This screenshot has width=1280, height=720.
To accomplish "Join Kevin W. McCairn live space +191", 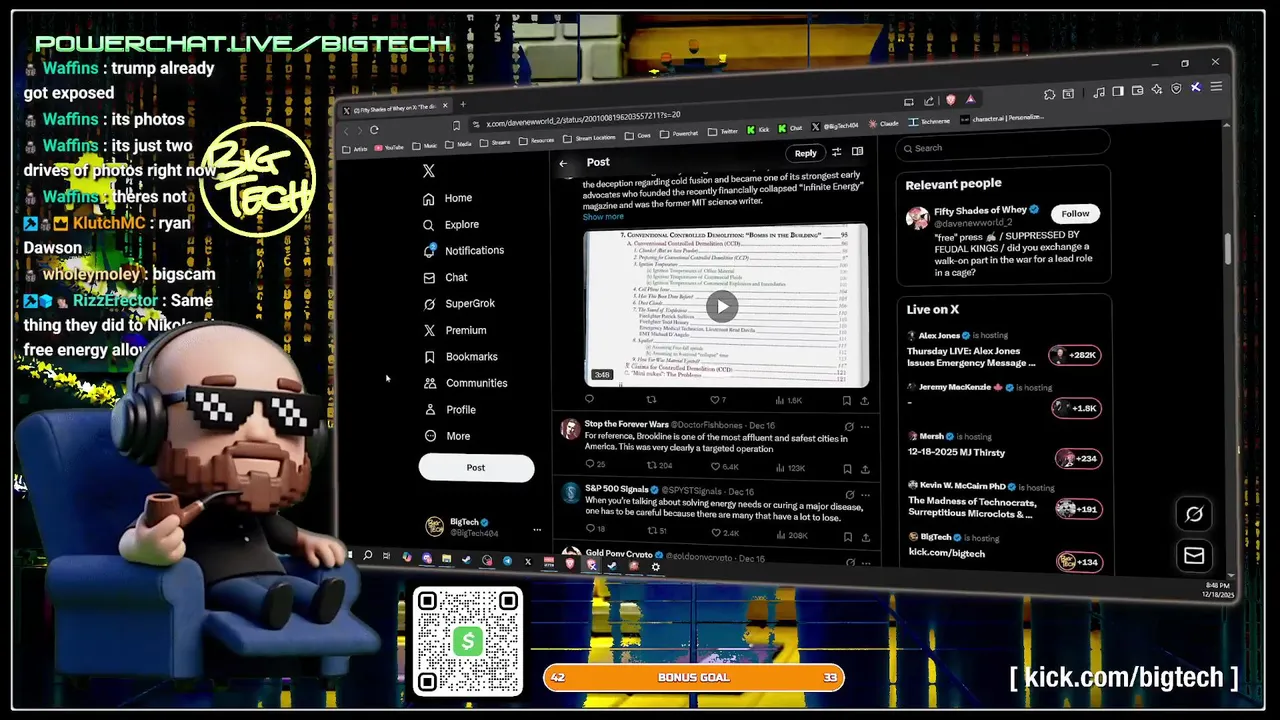I will coord(1078,509).
